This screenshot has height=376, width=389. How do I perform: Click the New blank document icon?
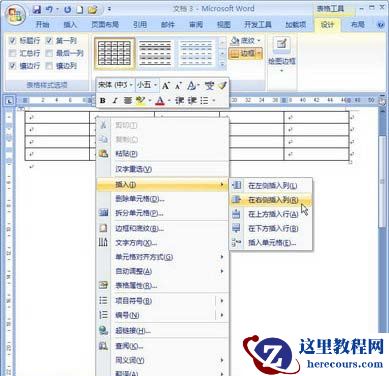tap(79, 10)
